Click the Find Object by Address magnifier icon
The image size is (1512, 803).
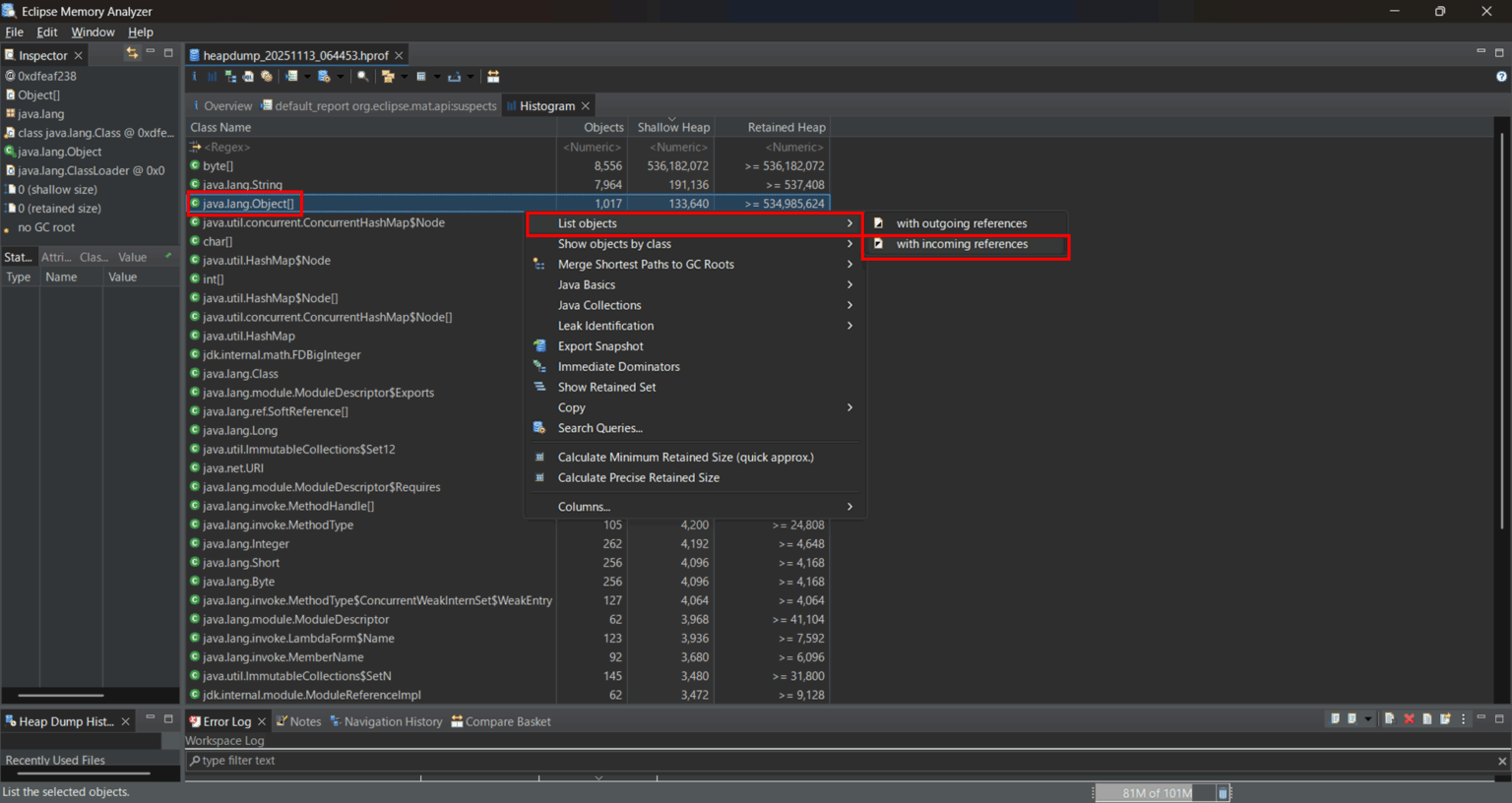point(363,76)
